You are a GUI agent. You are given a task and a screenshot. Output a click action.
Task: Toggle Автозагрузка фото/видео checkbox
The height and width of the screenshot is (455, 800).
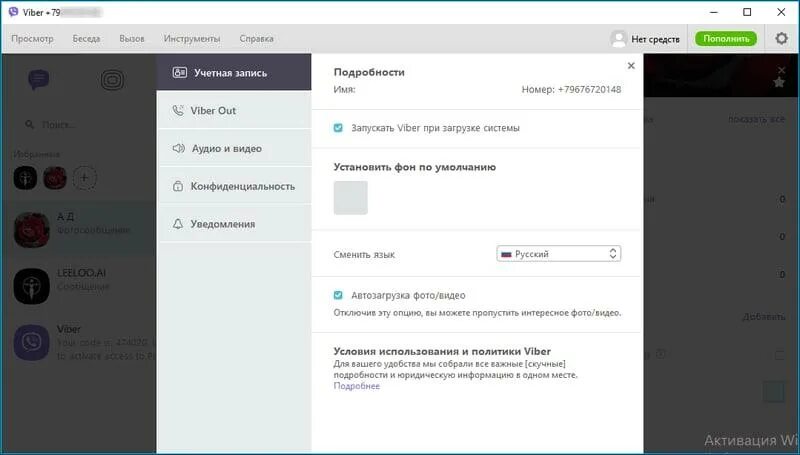pos(338,295)
